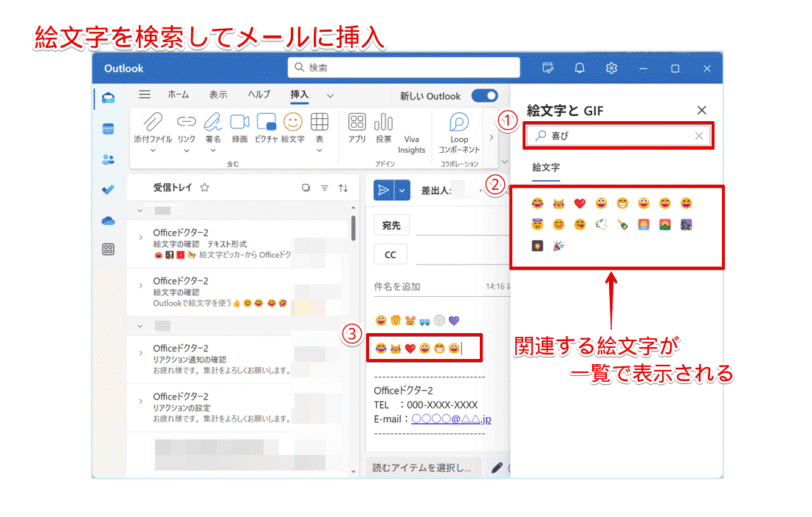This screenshot has height=517, width=812.
Task: Click the 署名 signature pen icon
Action: click(x=213, y=122)
